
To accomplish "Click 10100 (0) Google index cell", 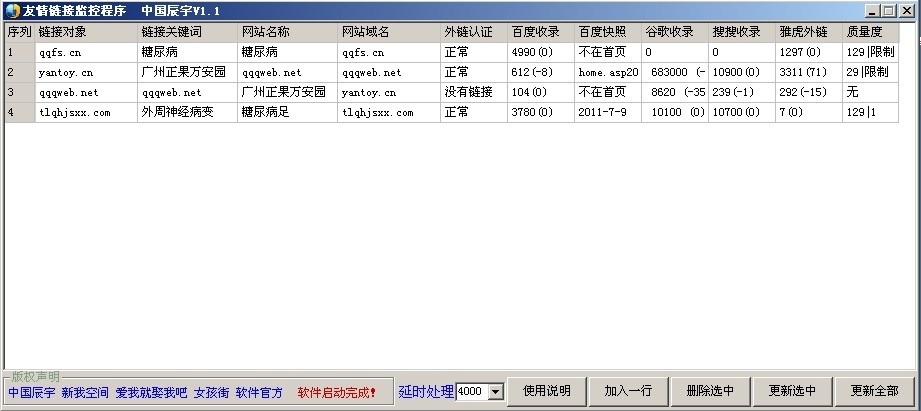I will (x=674, y=112).
